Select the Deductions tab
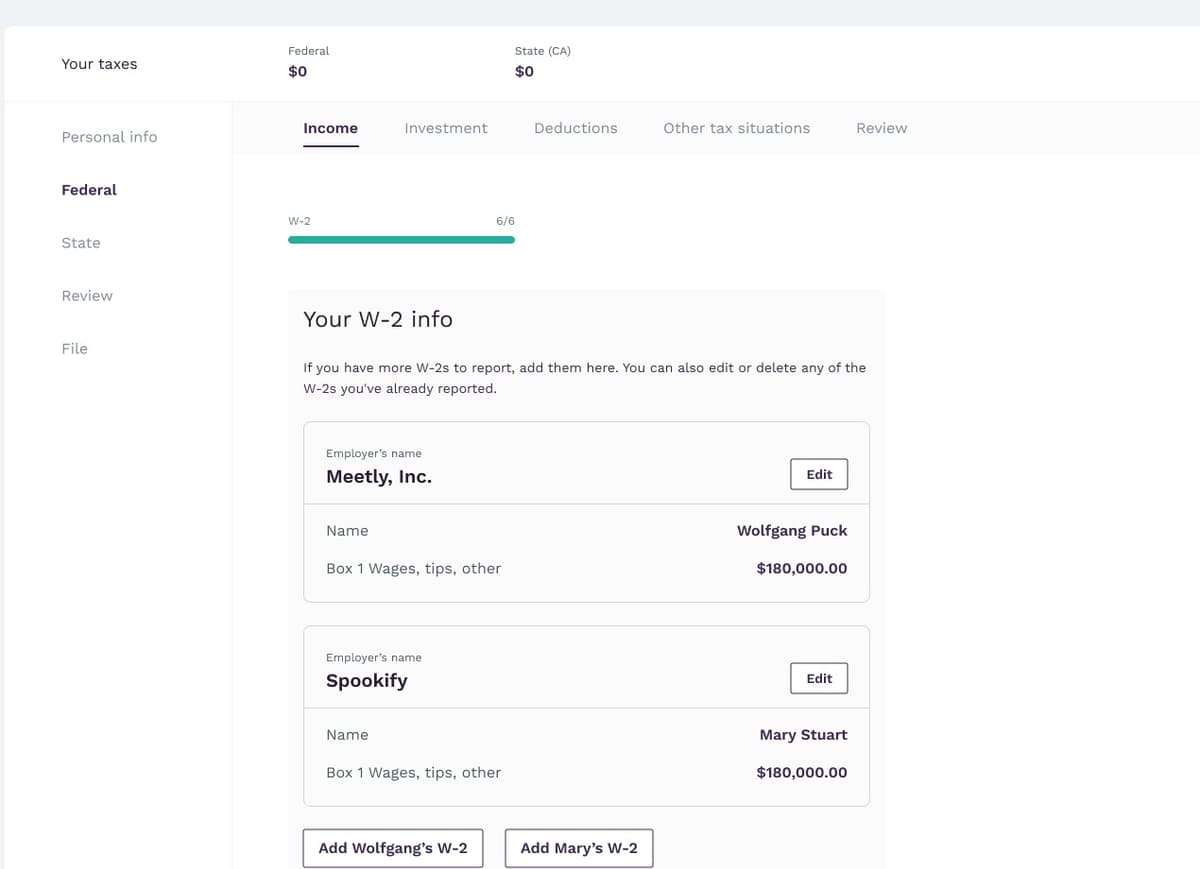This screenshot has height=869, width=1200. [575, 128]
